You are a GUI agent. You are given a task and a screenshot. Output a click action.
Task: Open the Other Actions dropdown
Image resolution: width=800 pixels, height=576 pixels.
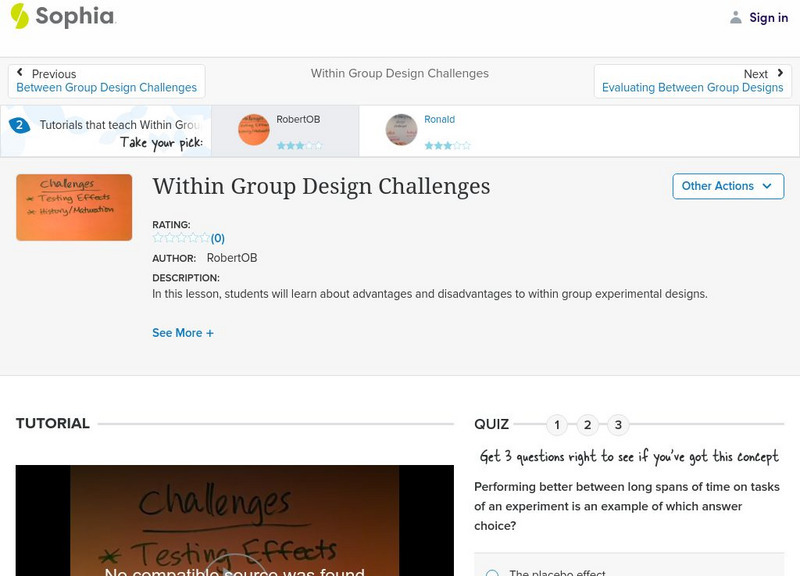(x=727, y=186)
